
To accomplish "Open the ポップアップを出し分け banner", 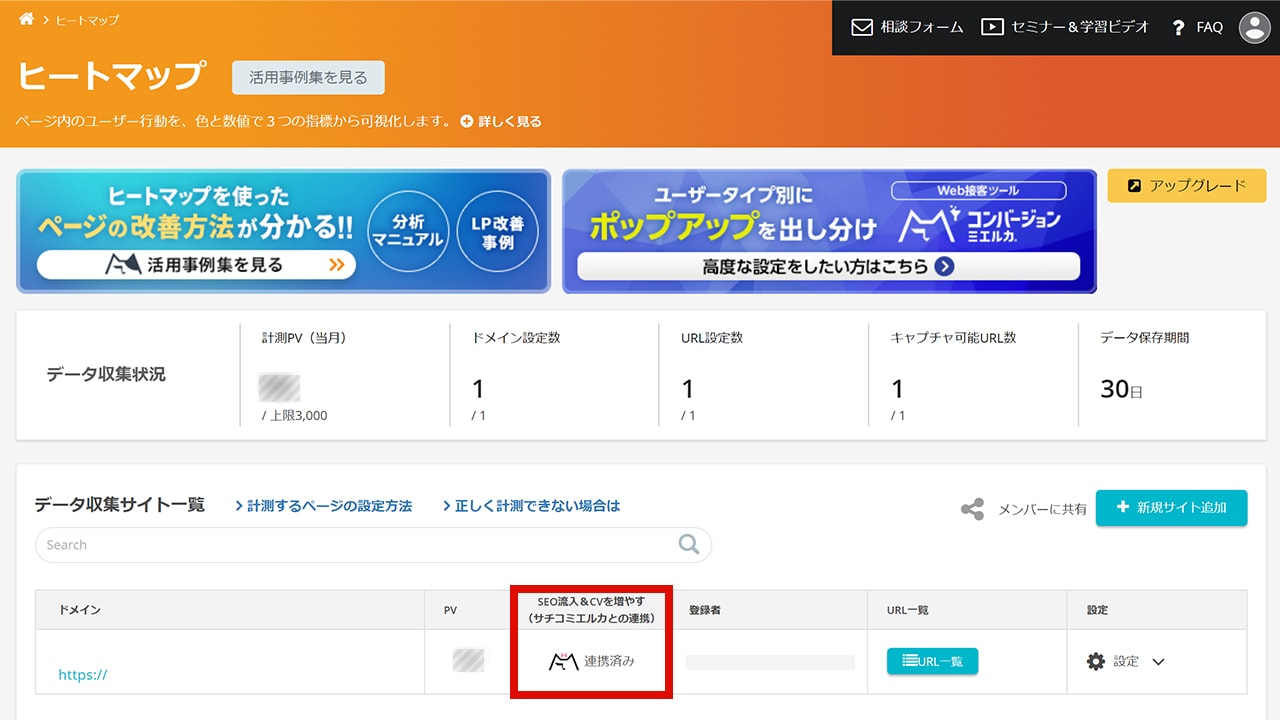I will [x=829, y=231].
